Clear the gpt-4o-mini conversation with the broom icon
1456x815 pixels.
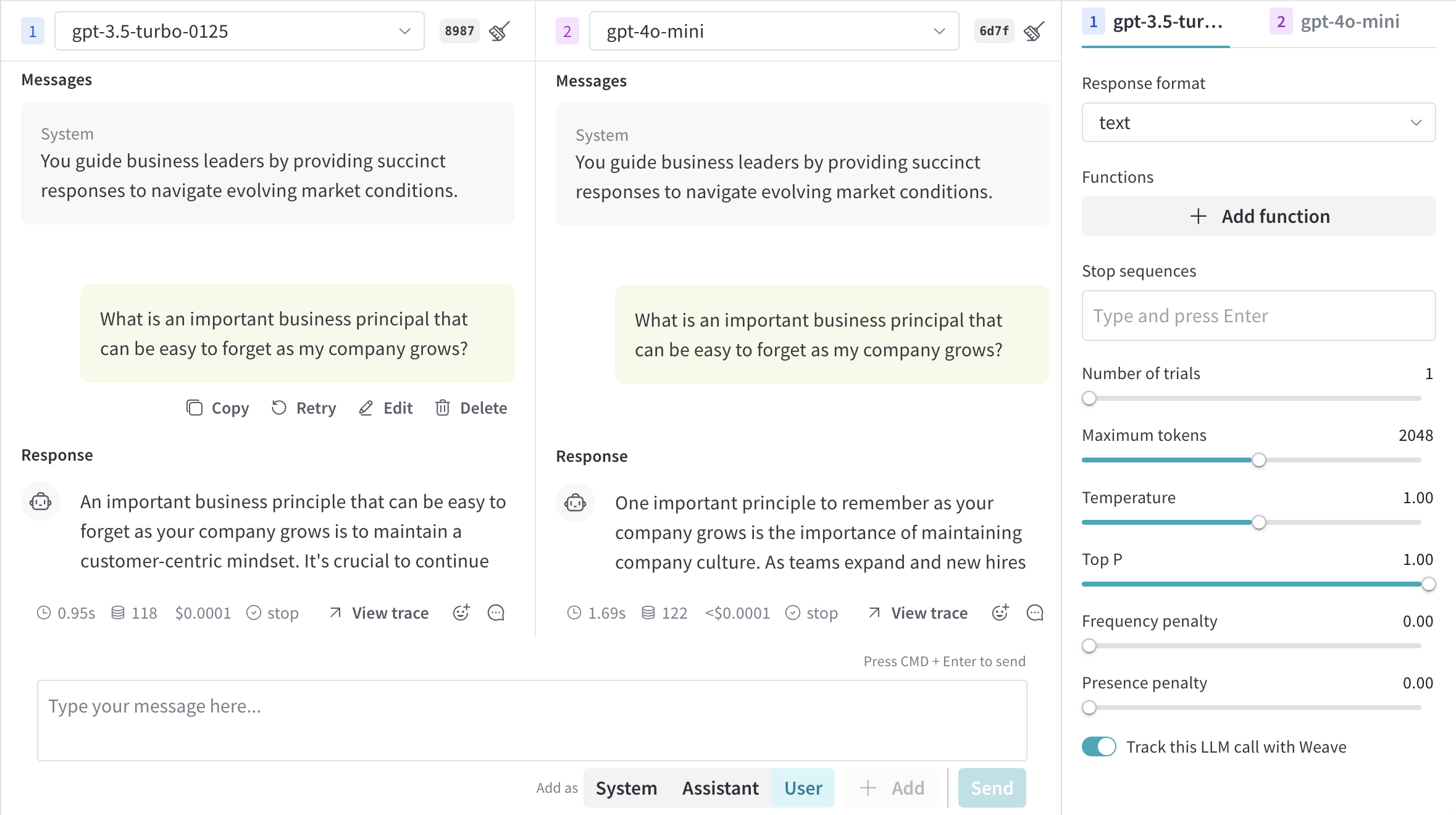1033,31
